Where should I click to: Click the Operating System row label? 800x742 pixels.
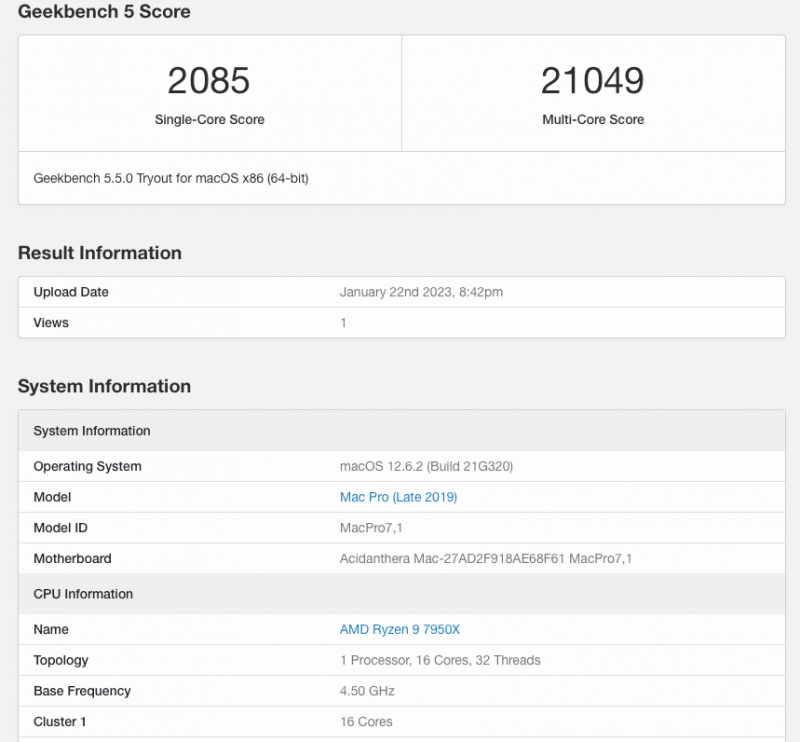tap(87, 466)
